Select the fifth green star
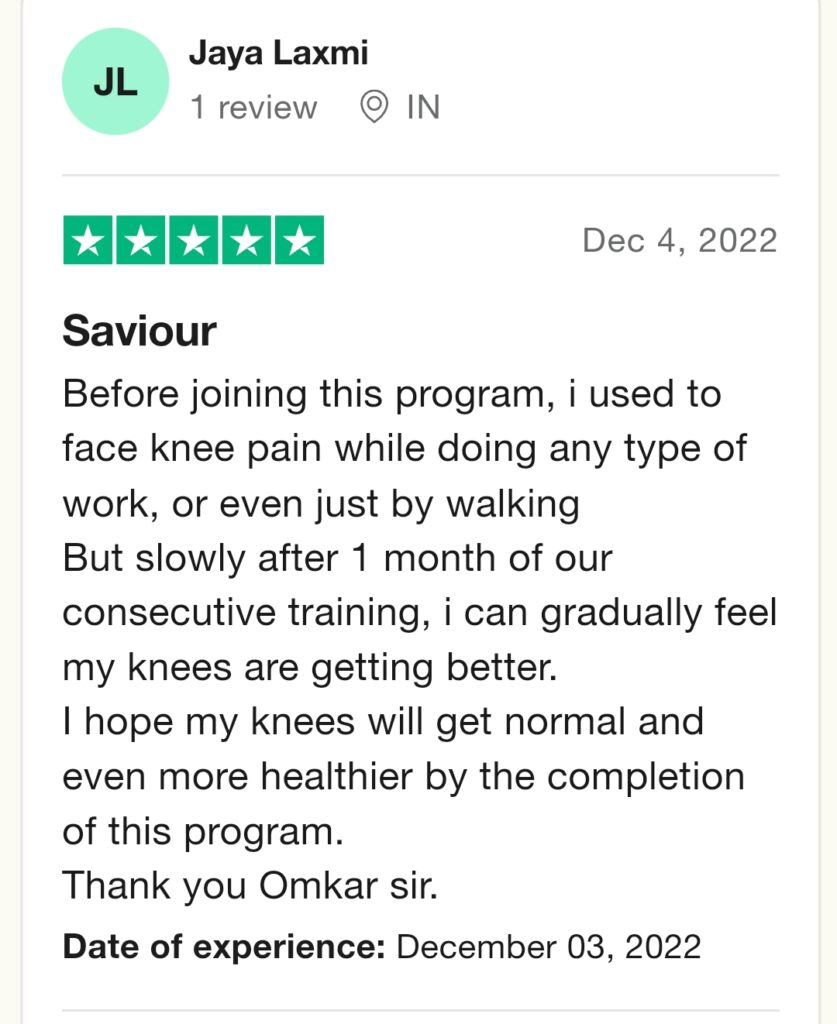The image size is (837, 1024). pos(299,240)
